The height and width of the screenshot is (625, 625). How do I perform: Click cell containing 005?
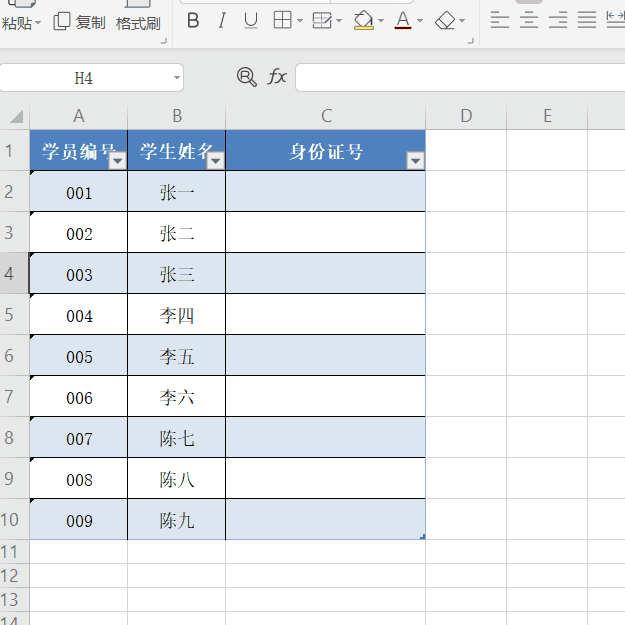tap(79, 356)
